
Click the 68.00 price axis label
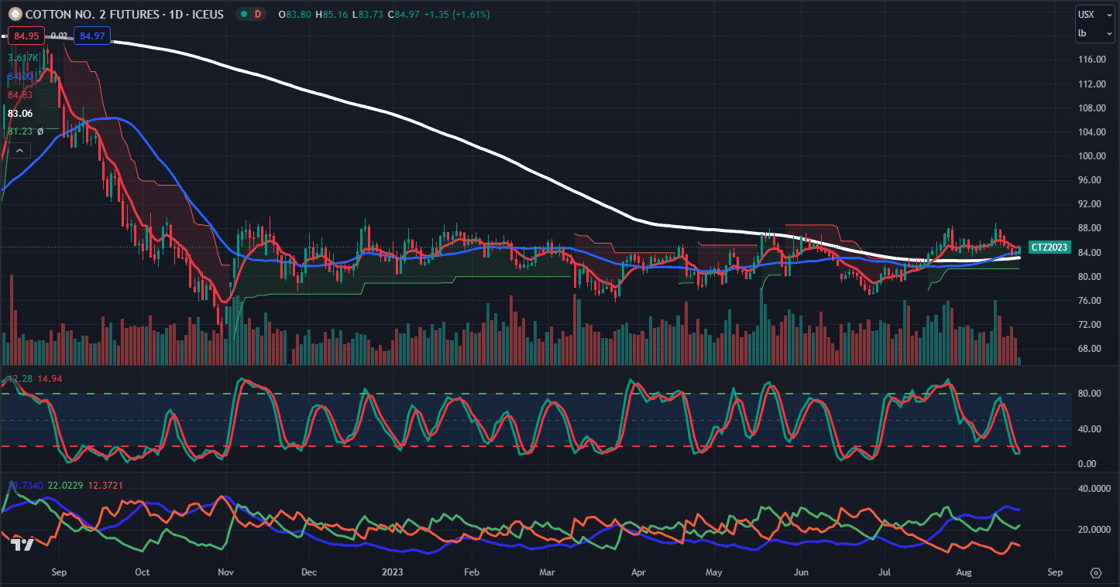1089,348
